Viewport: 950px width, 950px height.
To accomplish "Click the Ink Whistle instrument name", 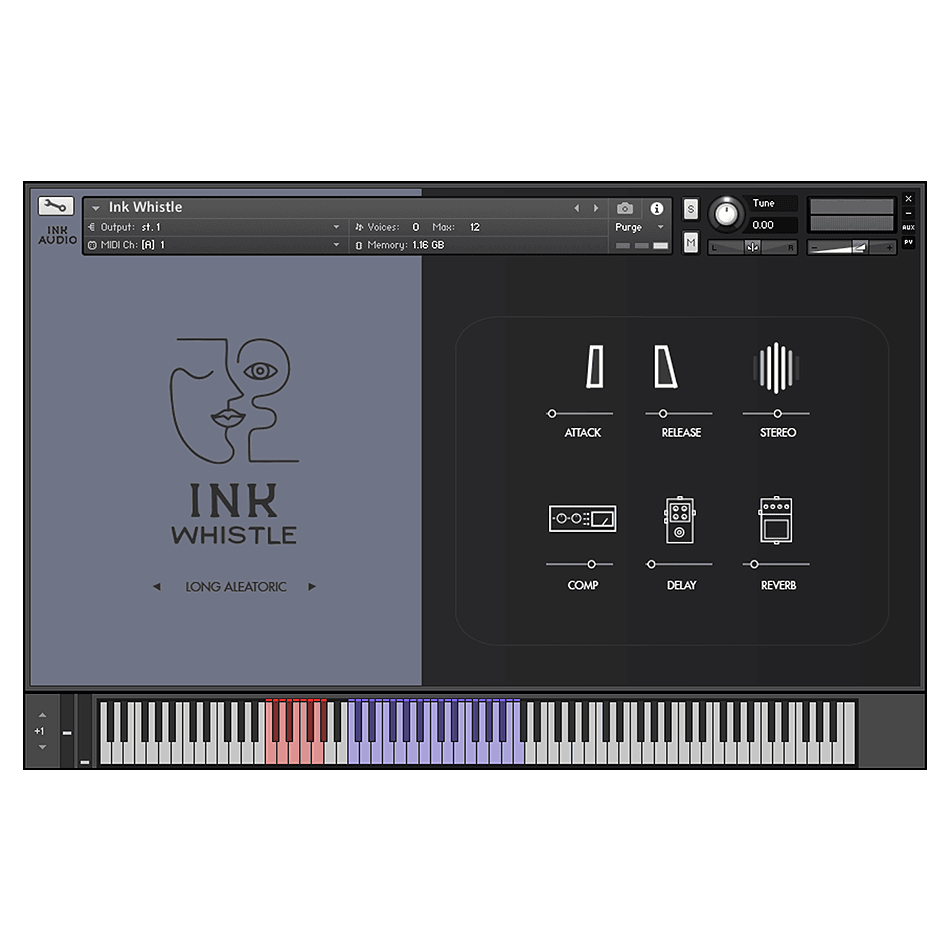I will coord(145,207).
